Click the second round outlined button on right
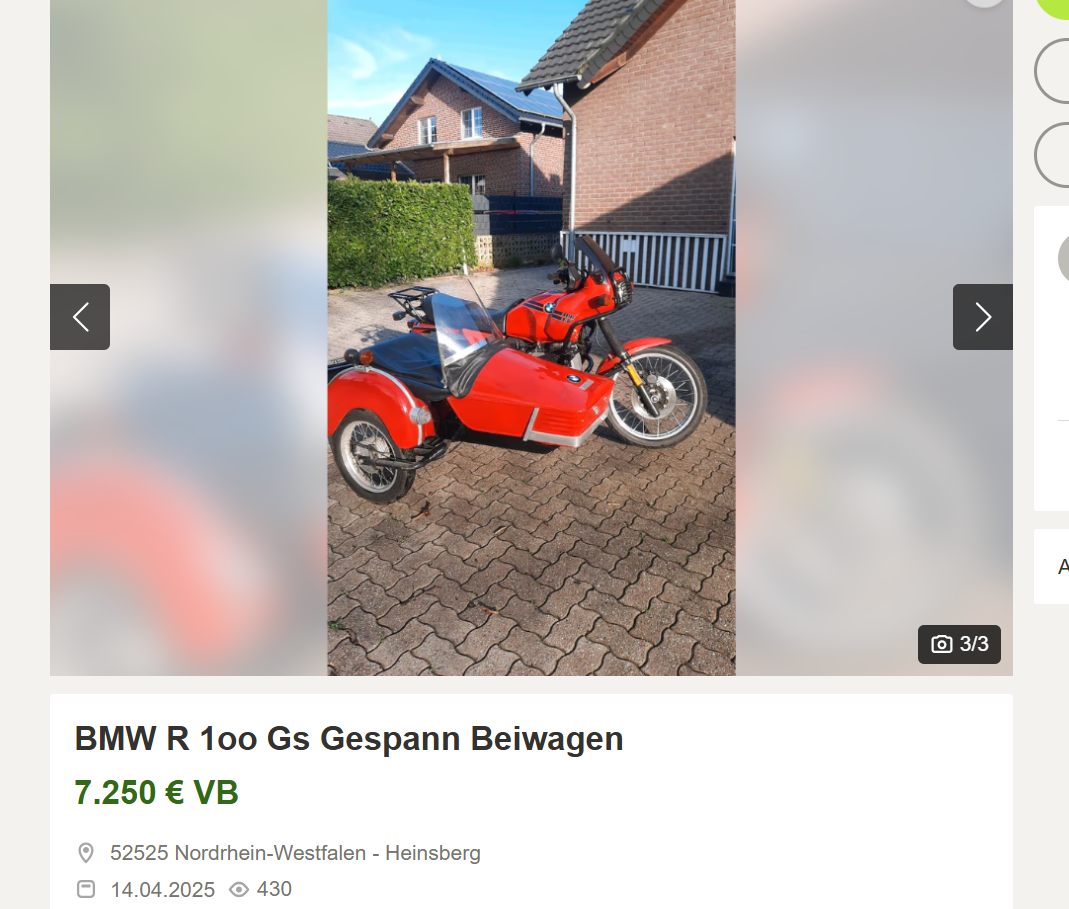1069x909 pixels. point(1052,155)
